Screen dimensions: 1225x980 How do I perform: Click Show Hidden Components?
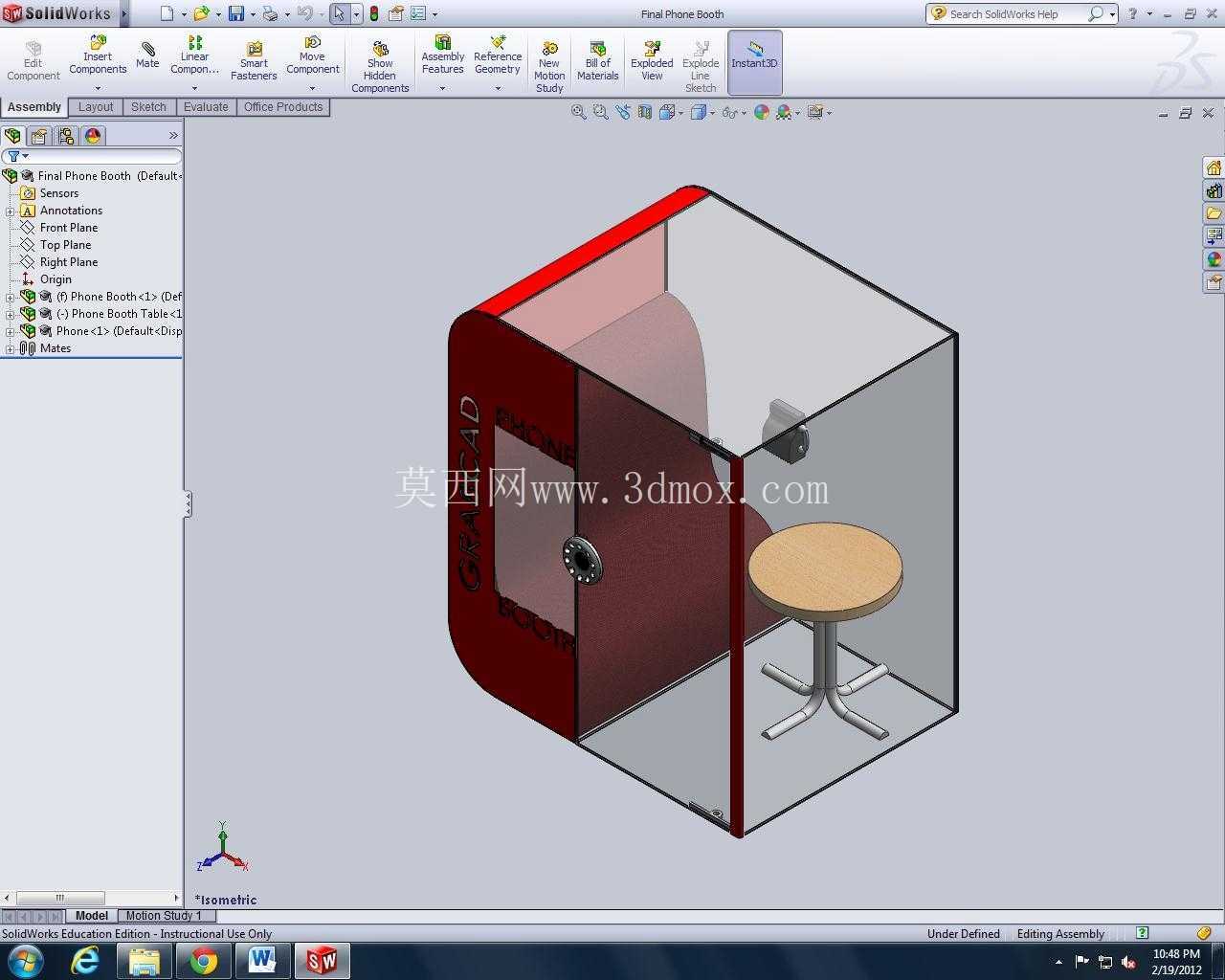(x=380, y=67)
